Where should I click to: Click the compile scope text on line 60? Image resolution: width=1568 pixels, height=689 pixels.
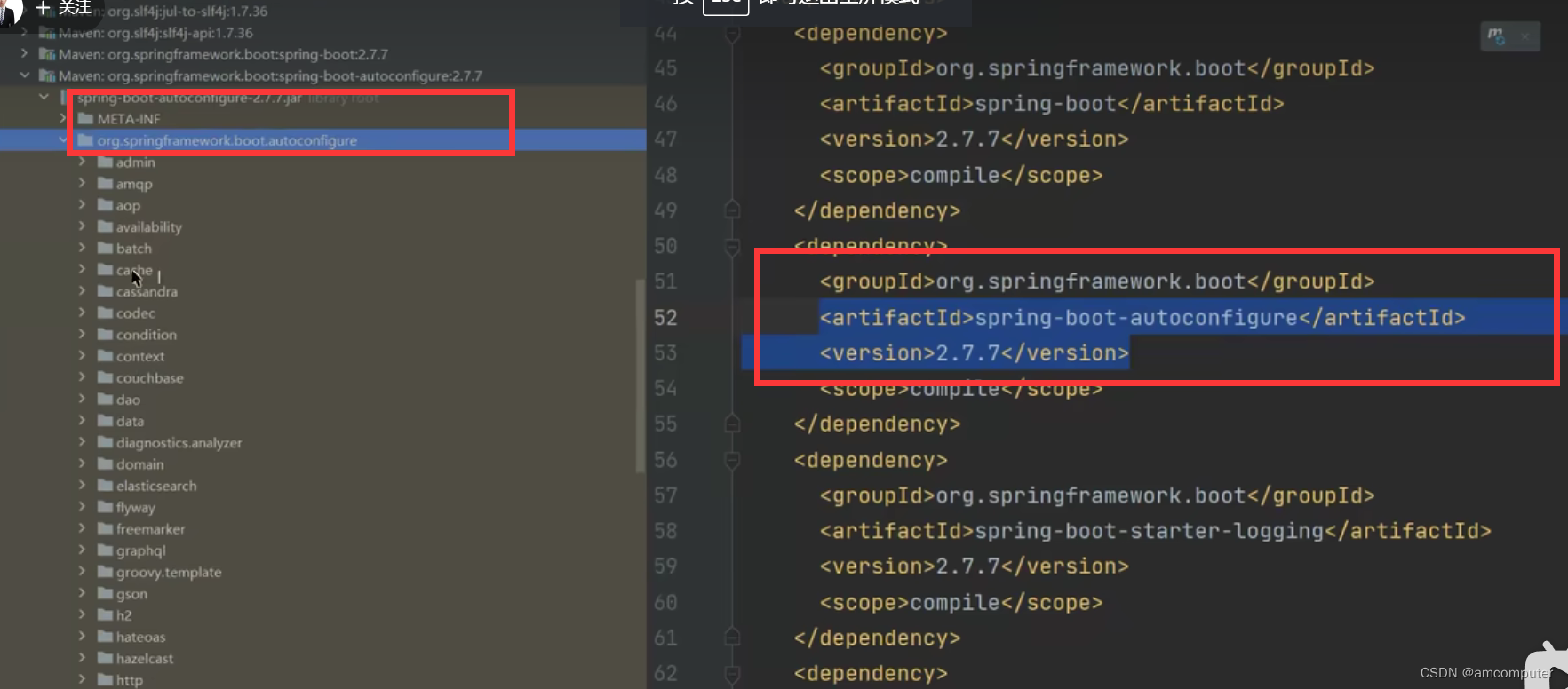(x=955, y=603)
